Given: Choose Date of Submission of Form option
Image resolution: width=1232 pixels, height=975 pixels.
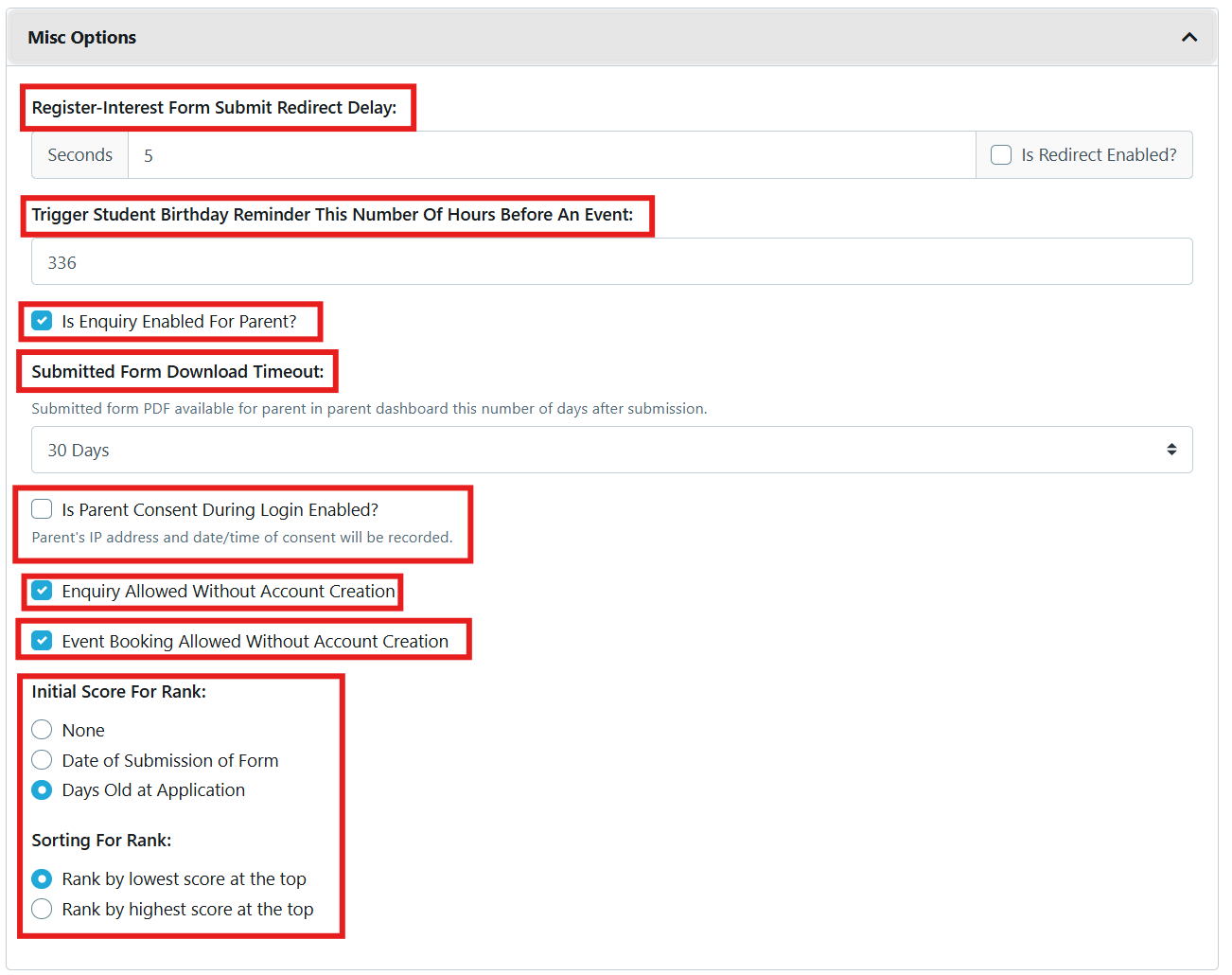Looking at the screenshot, I should pos(42,759).
